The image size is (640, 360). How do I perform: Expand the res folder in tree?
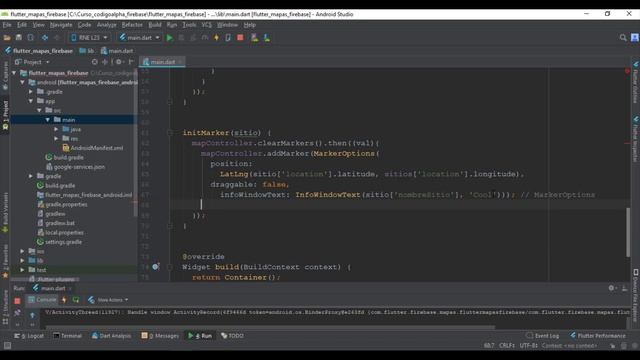(x=56, y=139)
